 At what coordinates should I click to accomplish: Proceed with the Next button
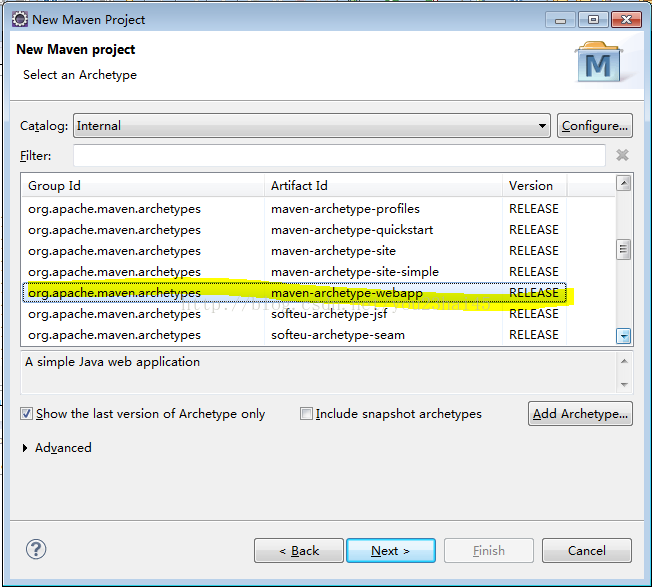click(391, 550)
